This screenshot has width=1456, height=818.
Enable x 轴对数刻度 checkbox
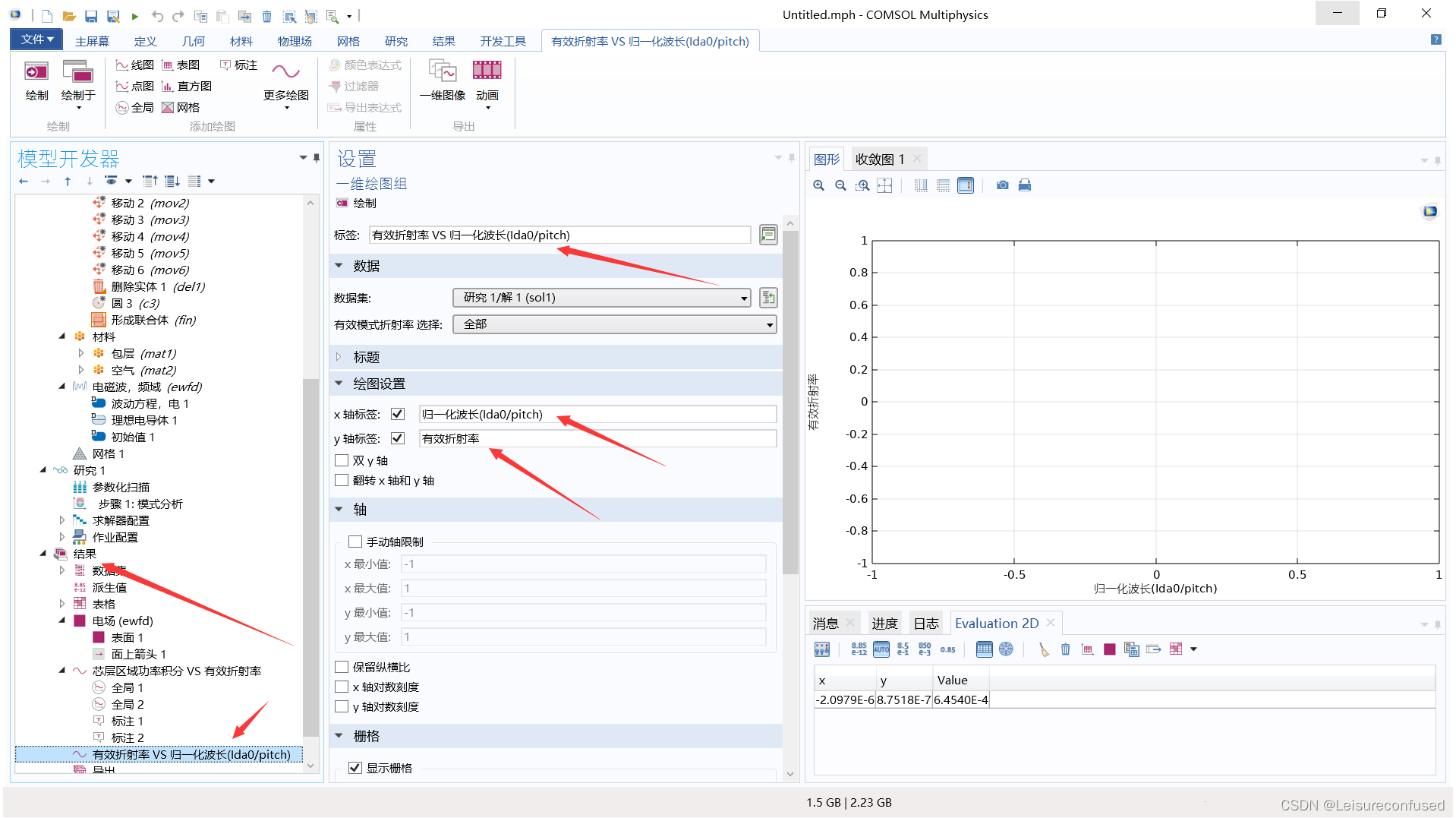click(x=342, y=687)
